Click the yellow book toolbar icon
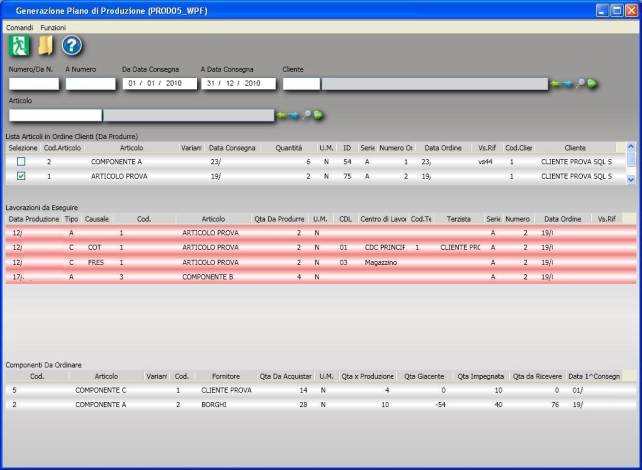 pyautogui.click(x=45, y=45)
